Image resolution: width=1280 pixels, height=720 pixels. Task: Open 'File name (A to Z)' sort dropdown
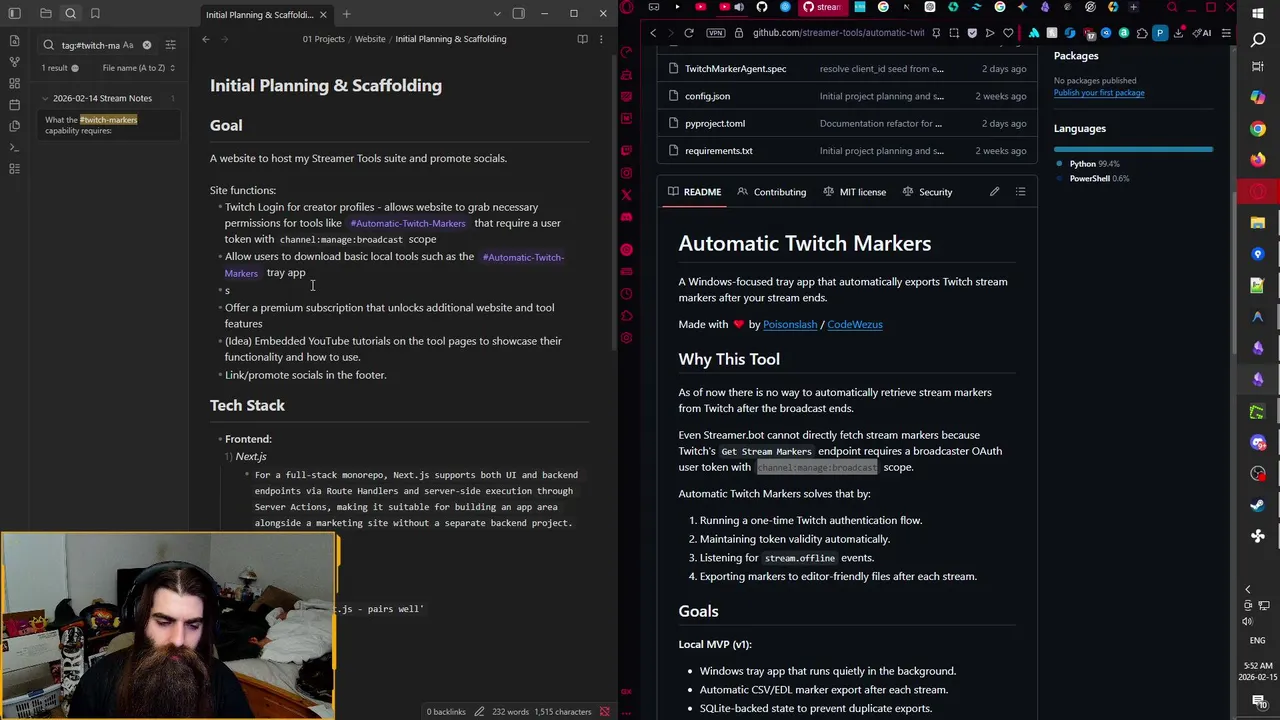point(139,68)
